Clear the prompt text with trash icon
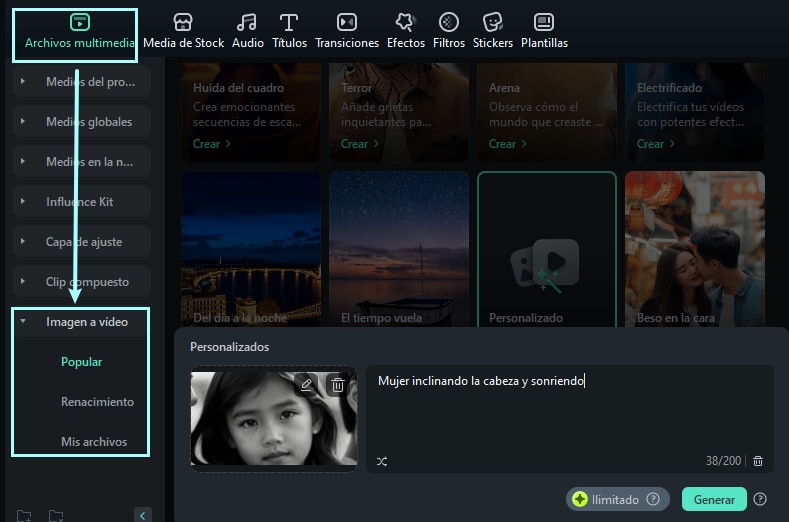789x522 pixels. click(x=758, y=461)
